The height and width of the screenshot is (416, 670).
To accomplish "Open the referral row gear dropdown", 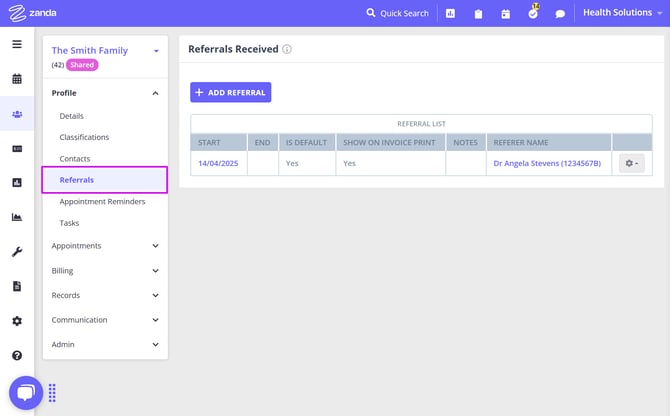I will (631, 163).
